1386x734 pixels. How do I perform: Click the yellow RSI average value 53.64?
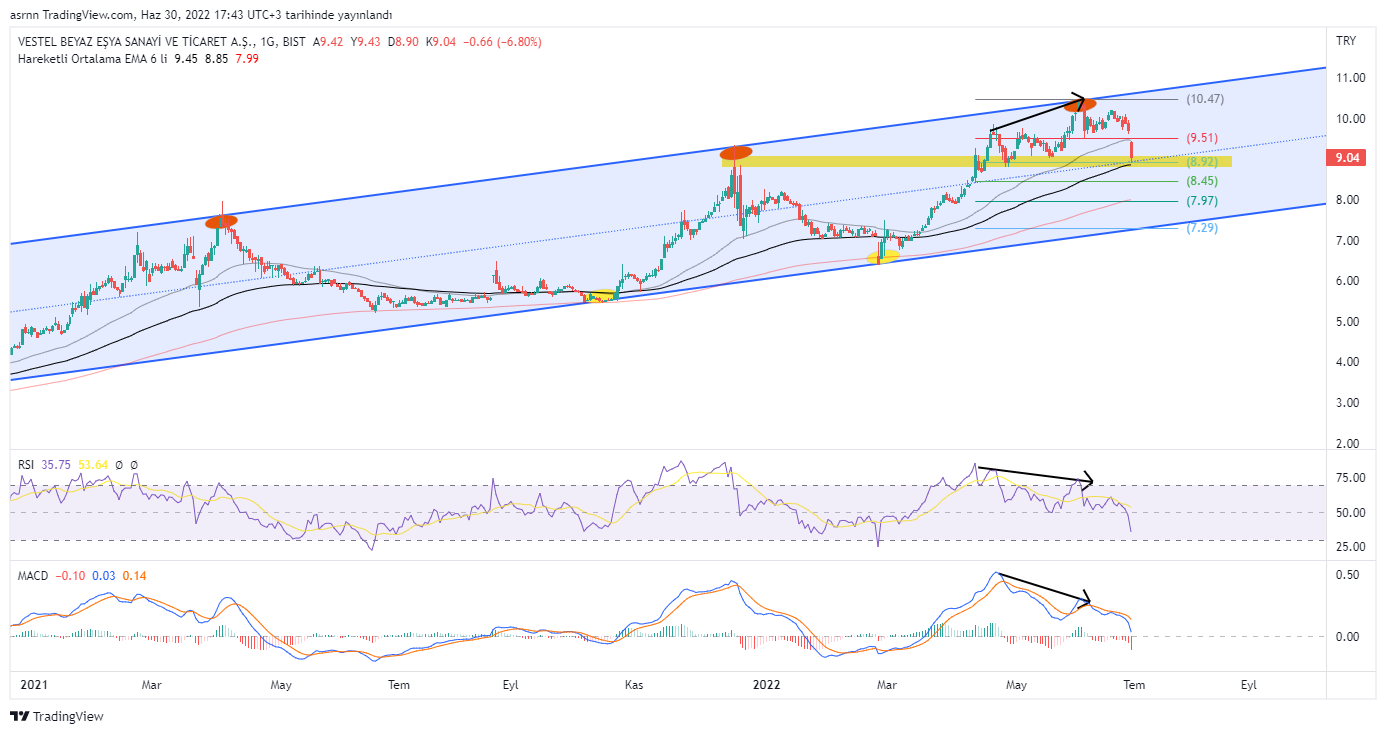tap(93, 465)
